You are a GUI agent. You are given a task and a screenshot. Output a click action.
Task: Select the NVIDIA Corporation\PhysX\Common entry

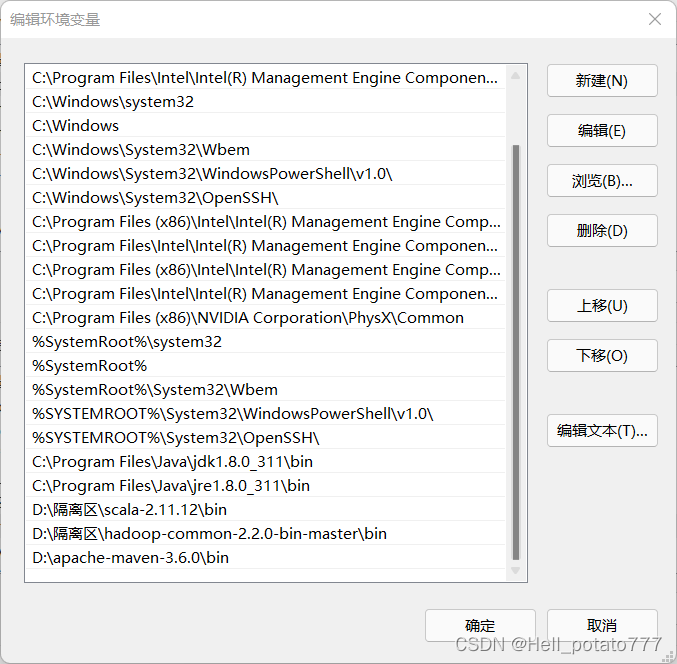[x=265, y=318]
